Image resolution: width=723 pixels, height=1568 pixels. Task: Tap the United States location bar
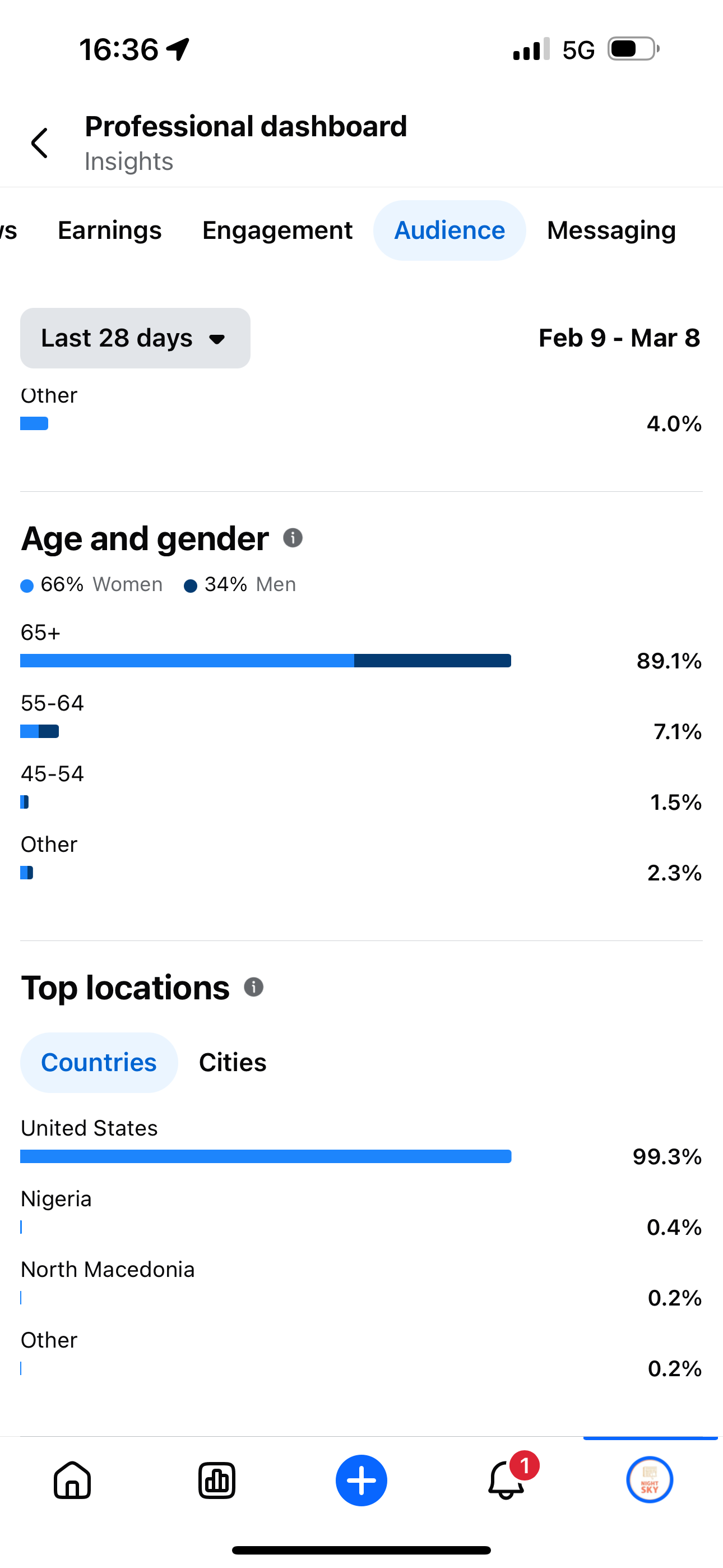(265, 1156)
